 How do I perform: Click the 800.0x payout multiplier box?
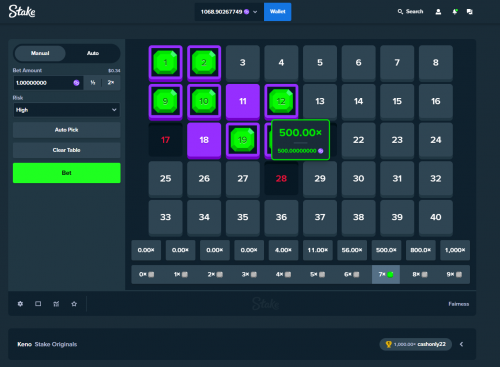coord(421,250)
